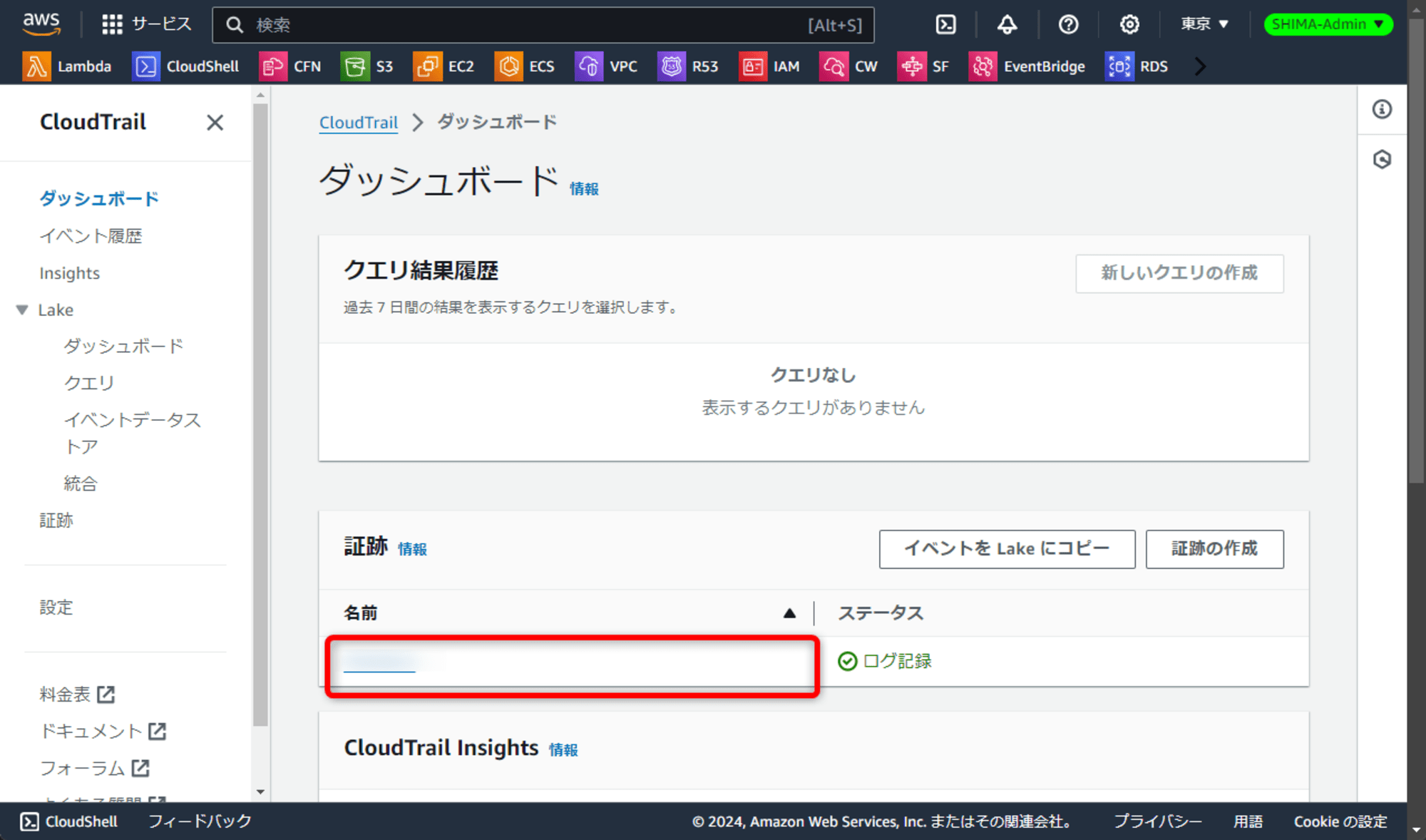Open the info panel icon at right
The image size is (1426, 840).
click(x=1382, y=109)
